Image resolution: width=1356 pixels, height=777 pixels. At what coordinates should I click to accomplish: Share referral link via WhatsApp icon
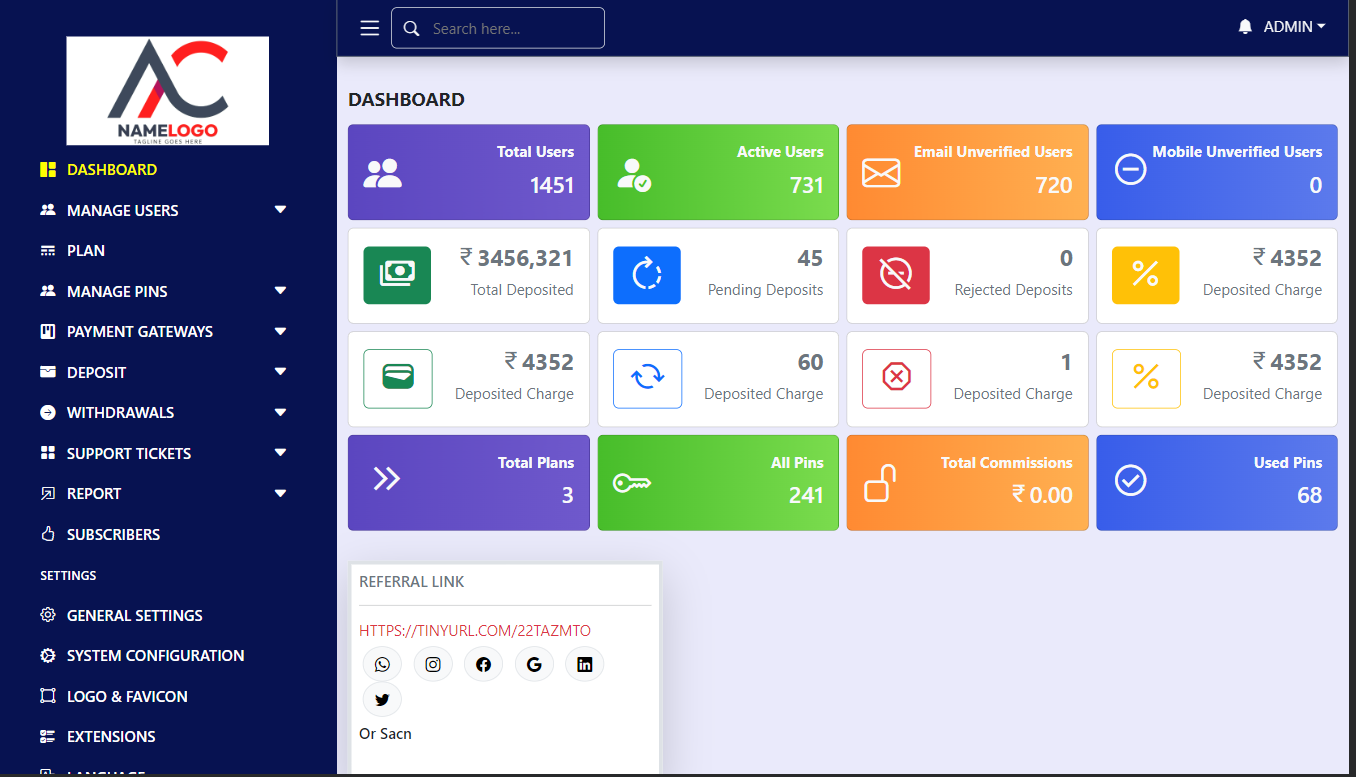[382, 664]
